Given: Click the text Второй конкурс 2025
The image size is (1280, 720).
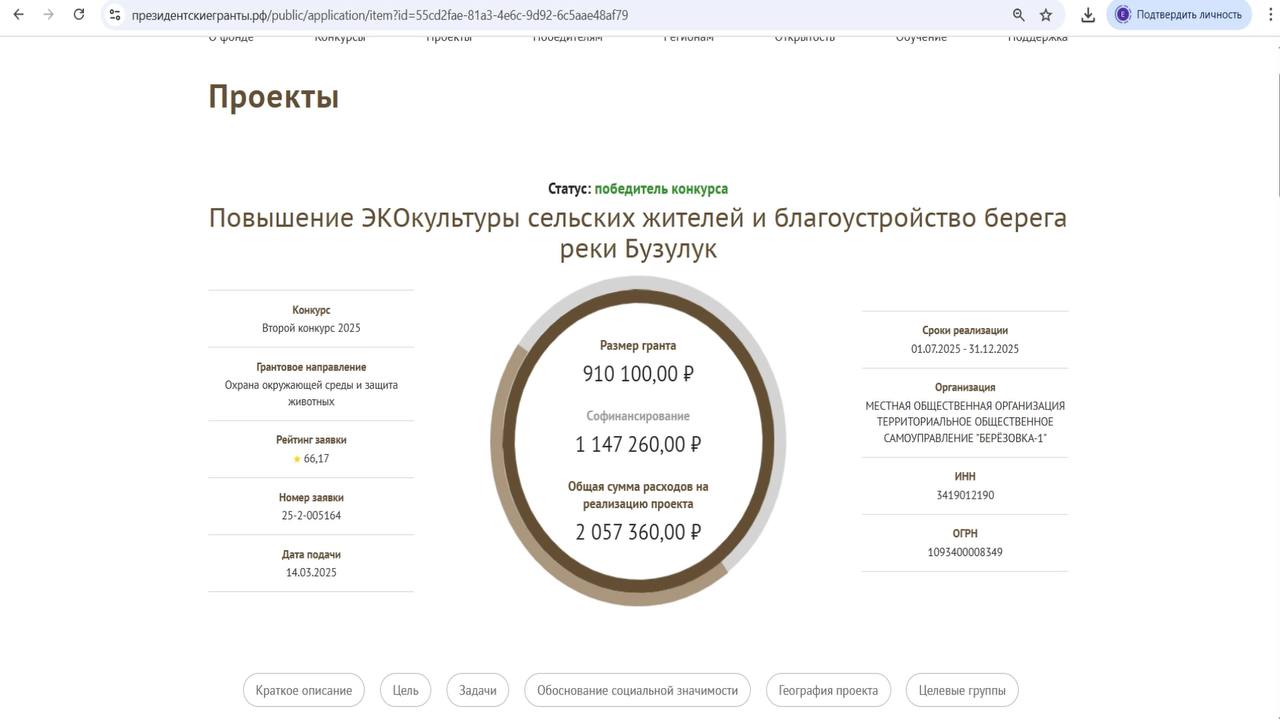Looking at the screenshot, I should [311, 328].
